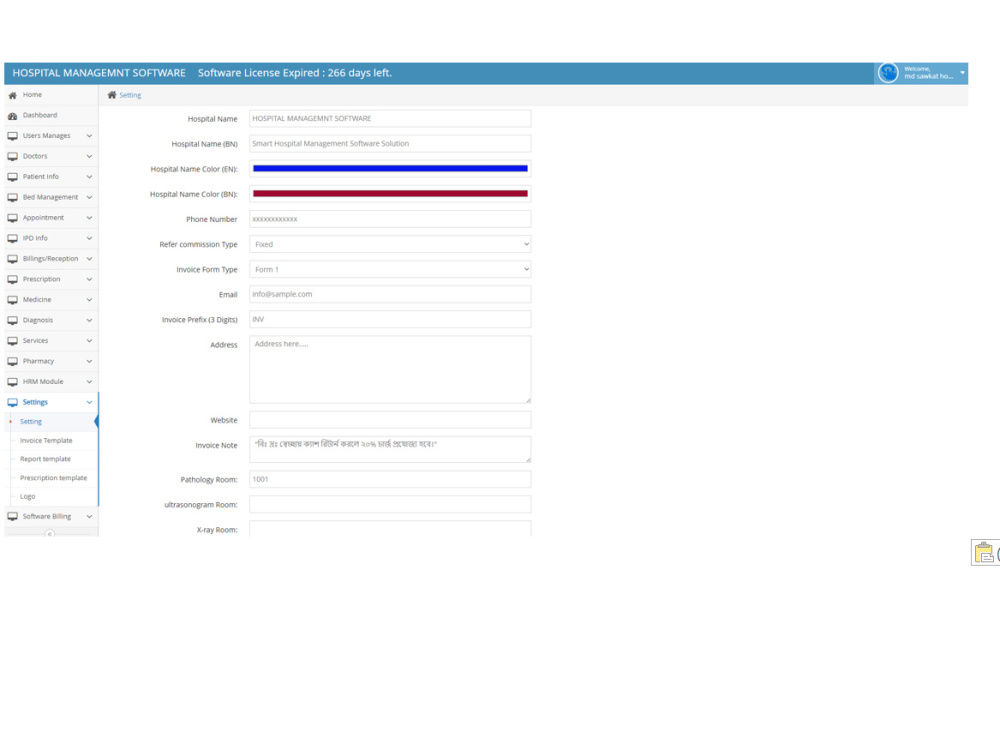The image size is (1000, 750).
Task: Click the Appointment monitor icon
Action: pos(12,218)
